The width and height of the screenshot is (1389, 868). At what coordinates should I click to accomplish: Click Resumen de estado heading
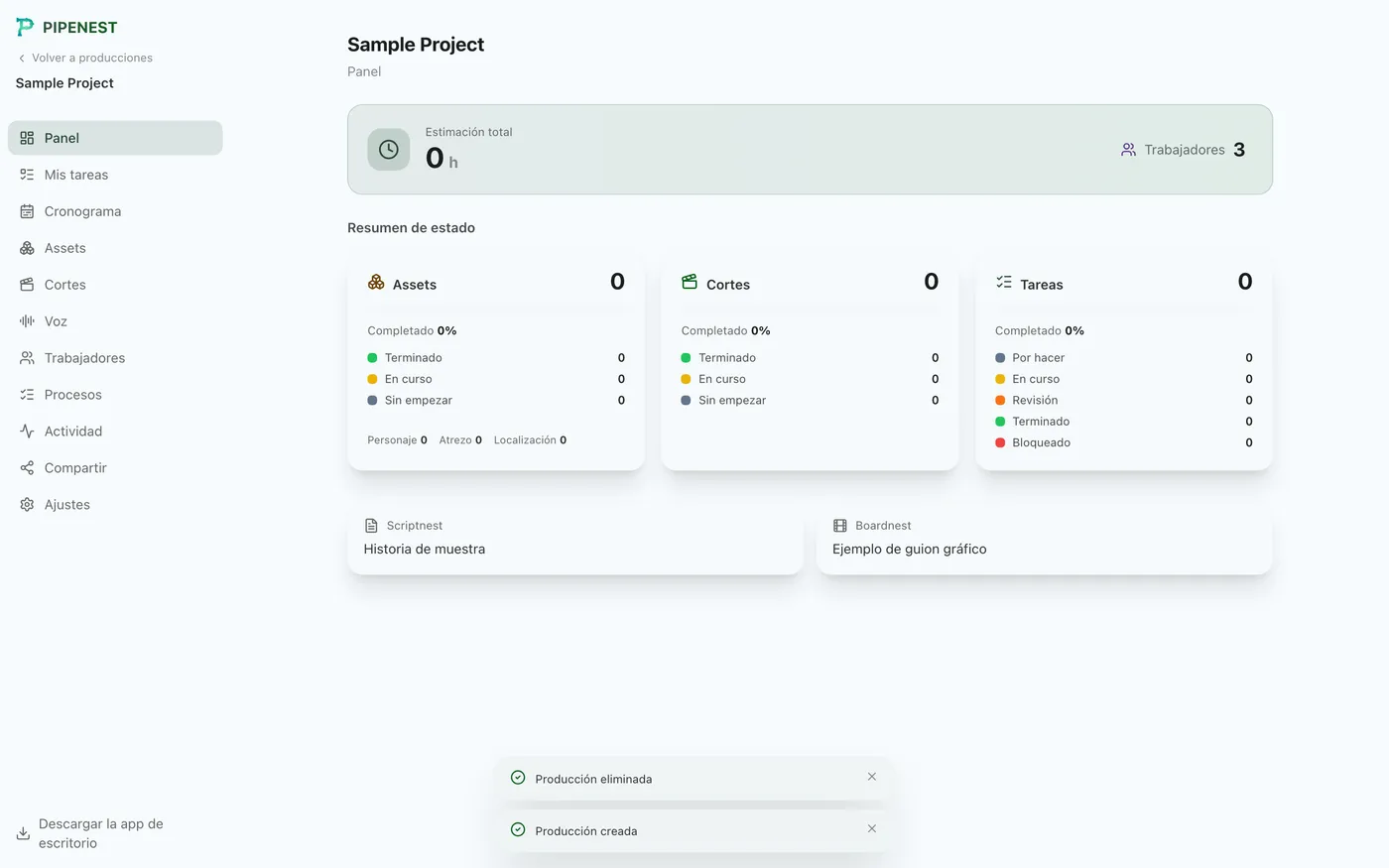pos(411,228)
